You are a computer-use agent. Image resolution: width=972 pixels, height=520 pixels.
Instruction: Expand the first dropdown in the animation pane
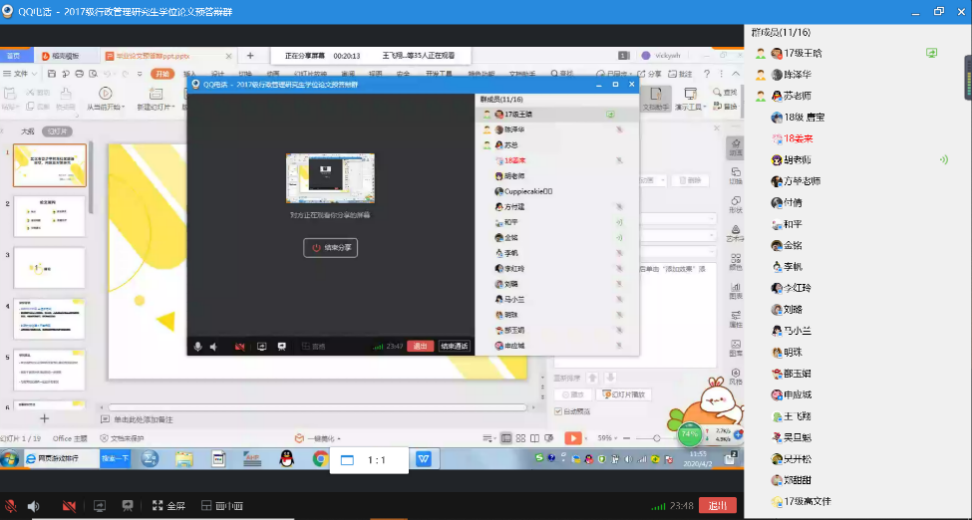coord(710,219)
